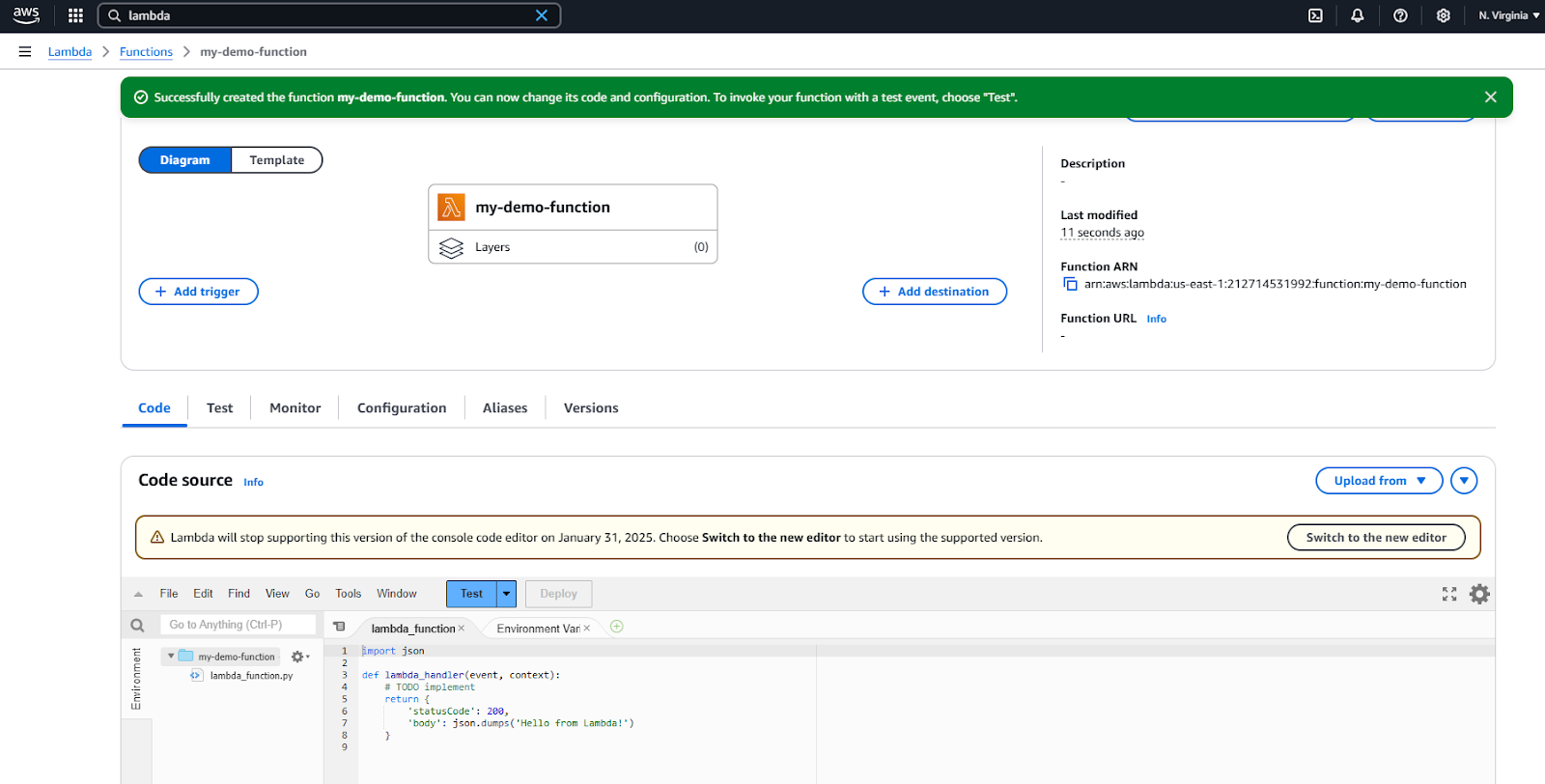Screen dimensions: 1545x784
Task: Open the AWS services grid menu
Action: pos(75,15)
